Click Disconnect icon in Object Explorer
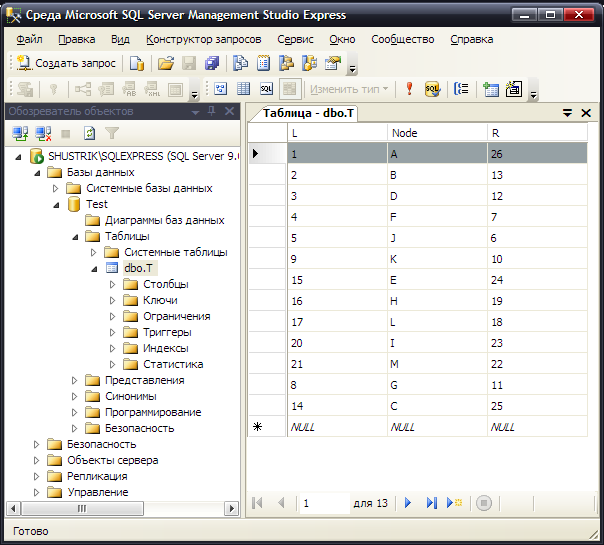Screen dimensions: 604x545 (x=43, y=134)
